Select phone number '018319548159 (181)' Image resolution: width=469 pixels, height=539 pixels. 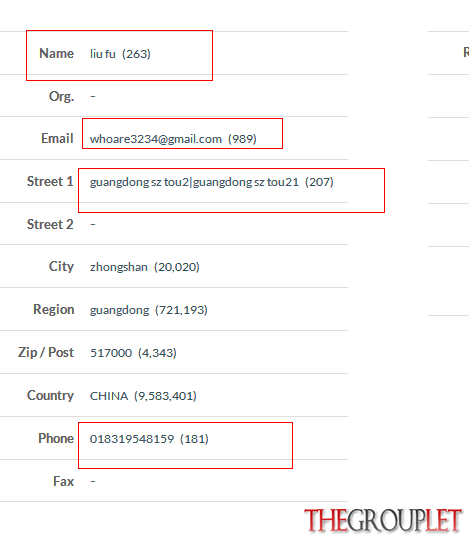tap(149, 439)
